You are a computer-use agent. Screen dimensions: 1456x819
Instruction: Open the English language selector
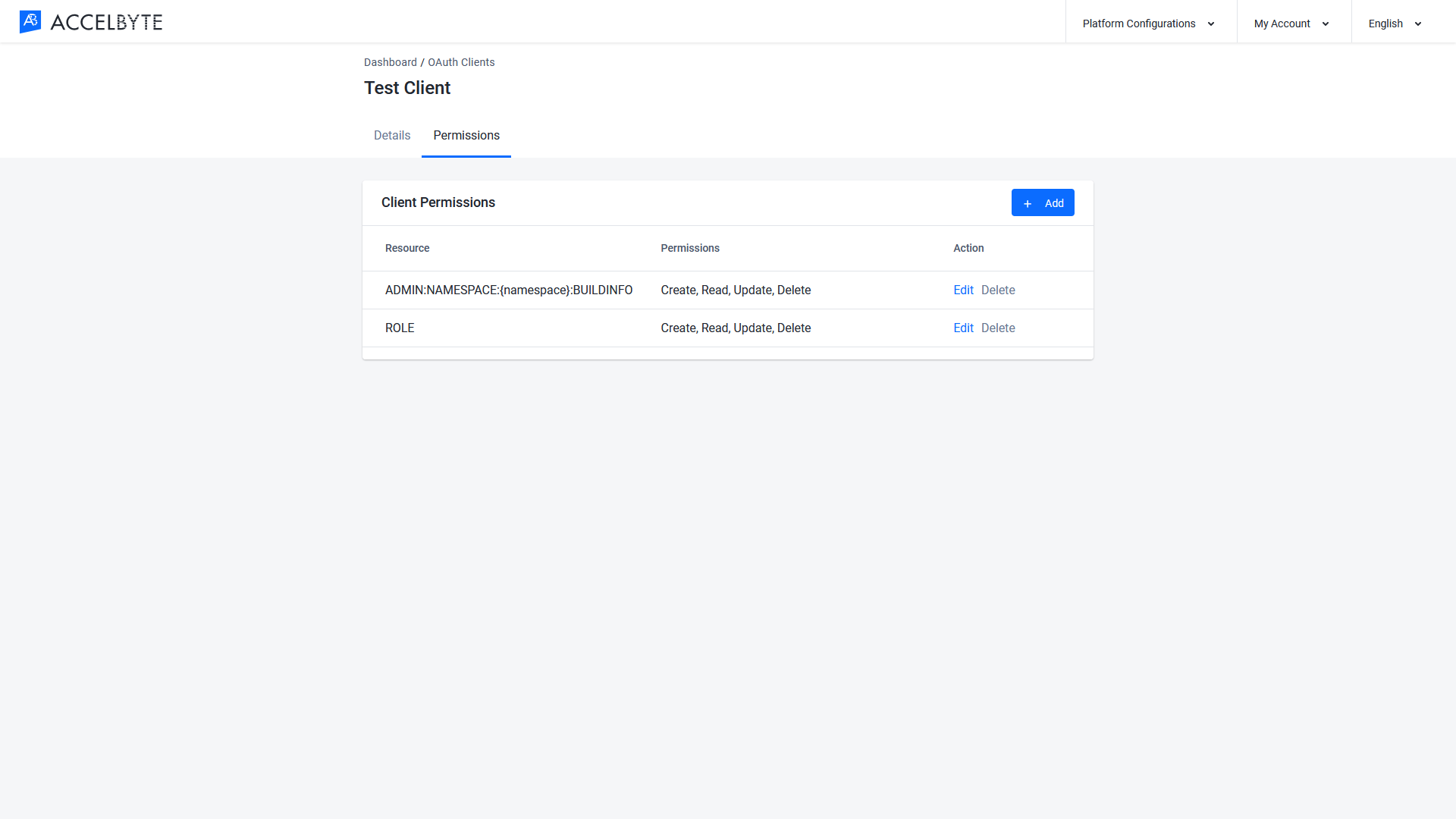click(1395, 24)
